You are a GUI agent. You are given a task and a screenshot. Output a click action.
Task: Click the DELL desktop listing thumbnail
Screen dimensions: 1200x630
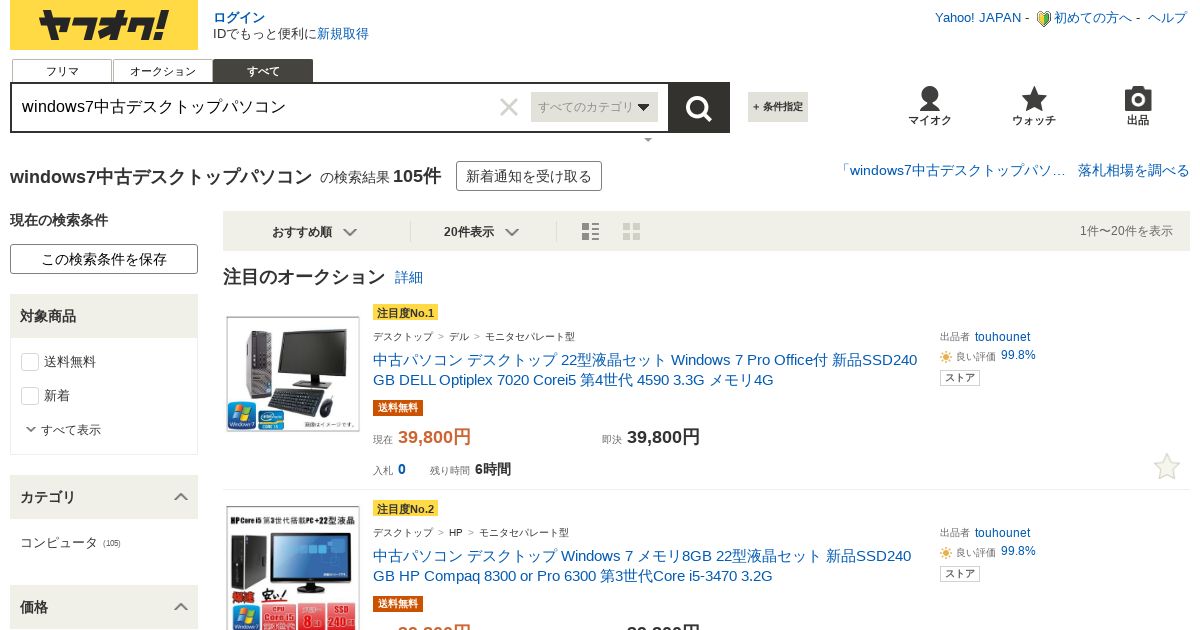pos(293,374)
